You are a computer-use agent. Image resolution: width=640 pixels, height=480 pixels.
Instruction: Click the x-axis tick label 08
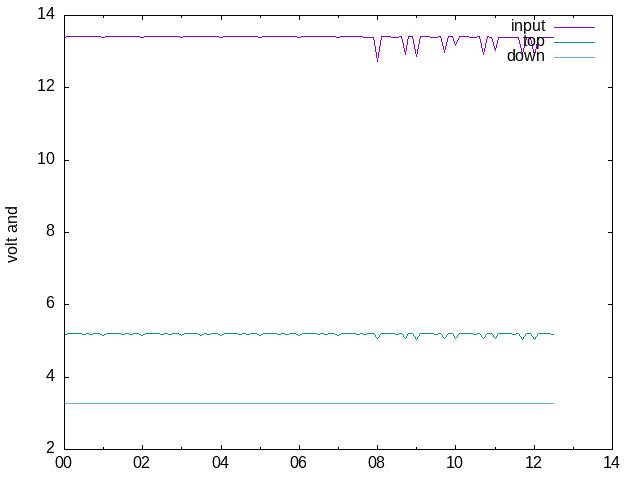pos(377,463)
